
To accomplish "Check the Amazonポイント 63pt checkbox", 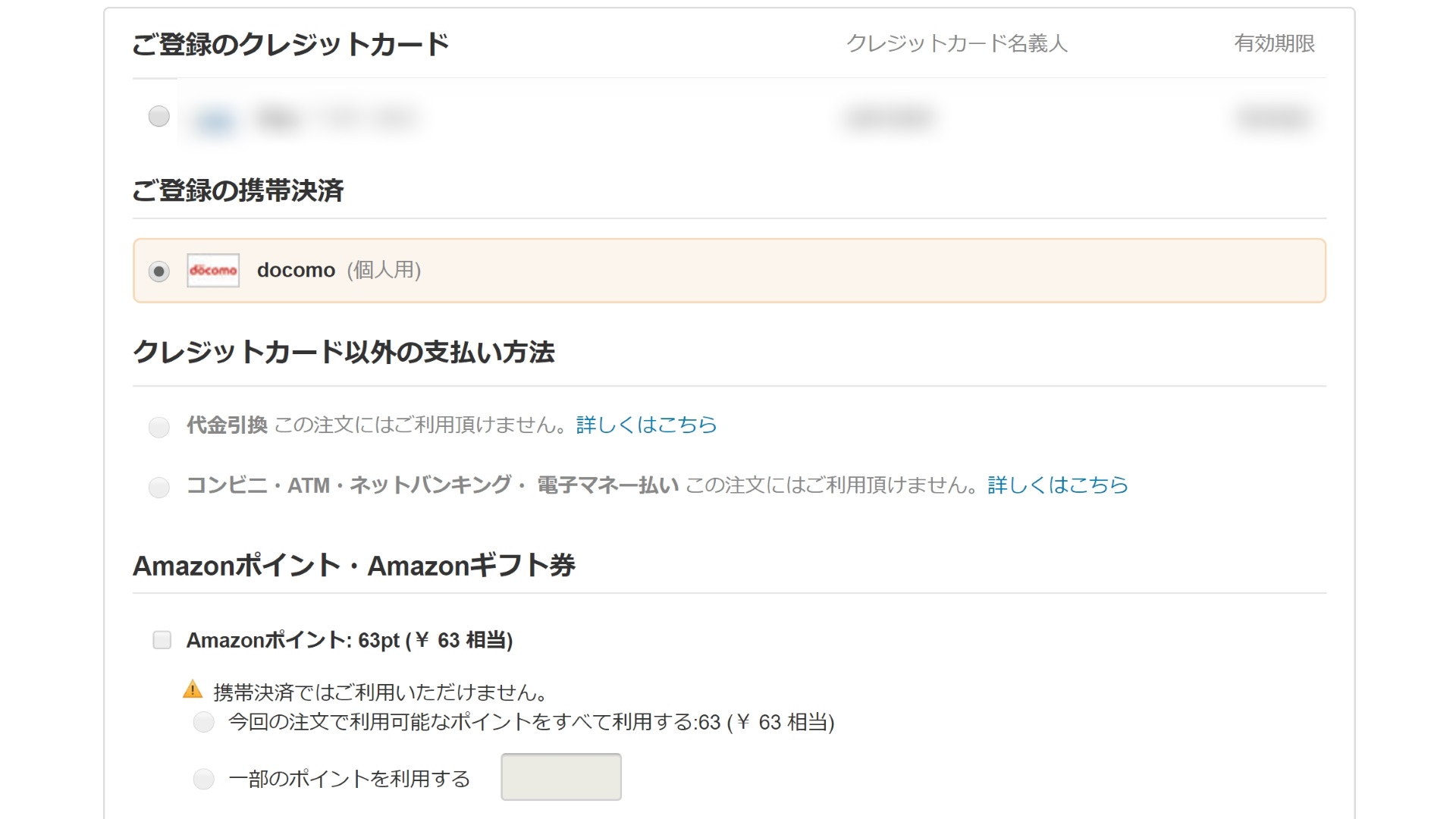I will (x=162, y=640).
